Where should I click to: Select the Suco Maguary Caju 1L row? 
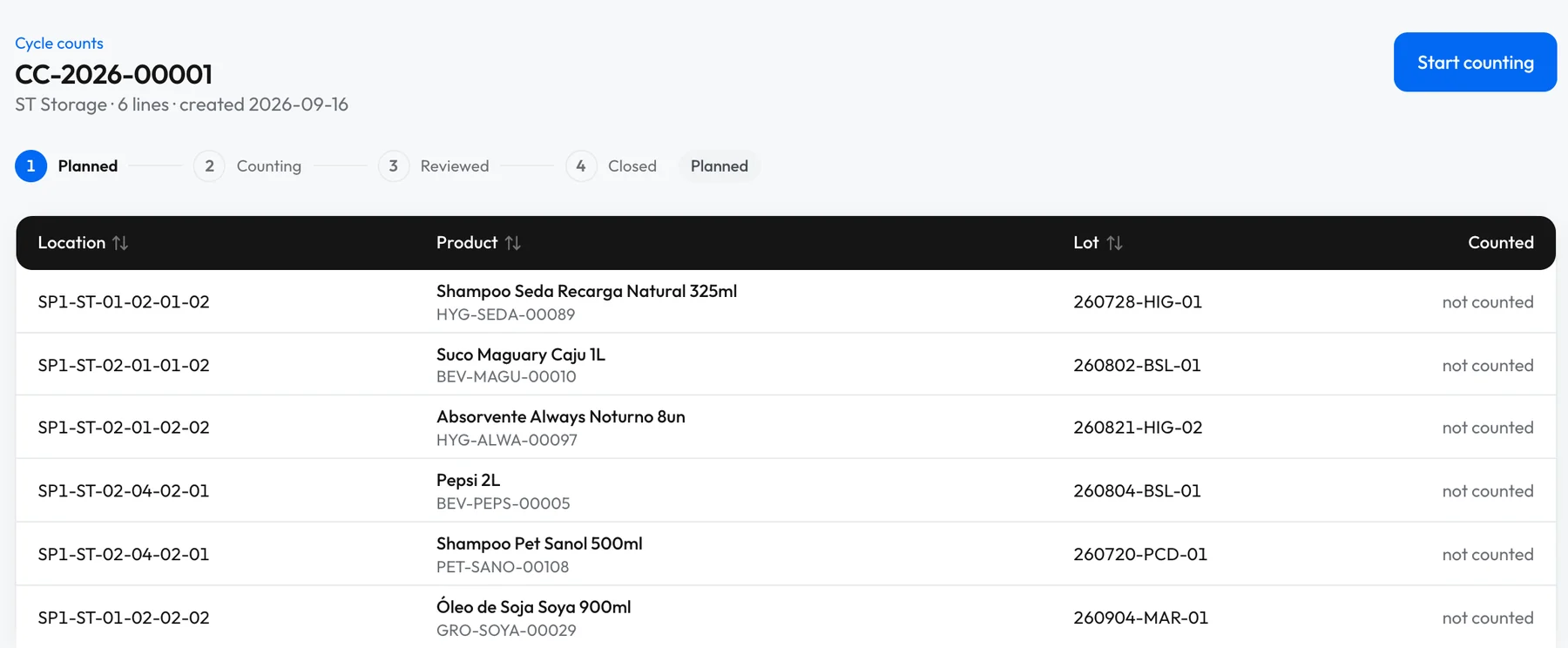tap(786, 365)
